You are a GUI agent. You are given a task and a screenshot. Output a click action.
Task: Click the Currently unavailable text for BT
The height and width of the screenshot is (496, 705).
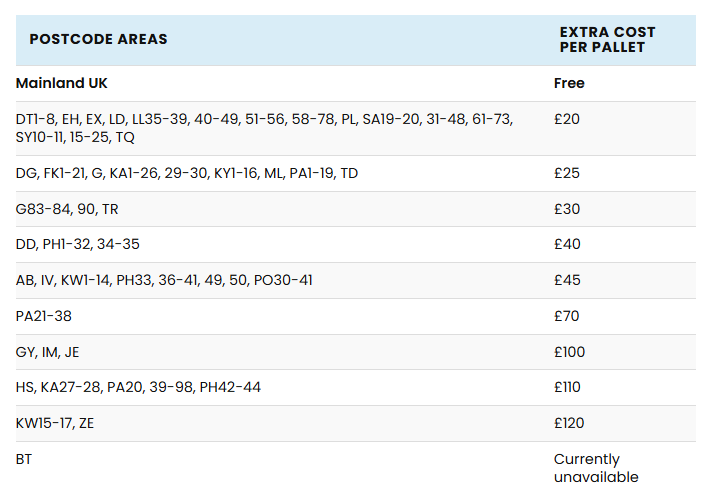(x=596, y=469)
